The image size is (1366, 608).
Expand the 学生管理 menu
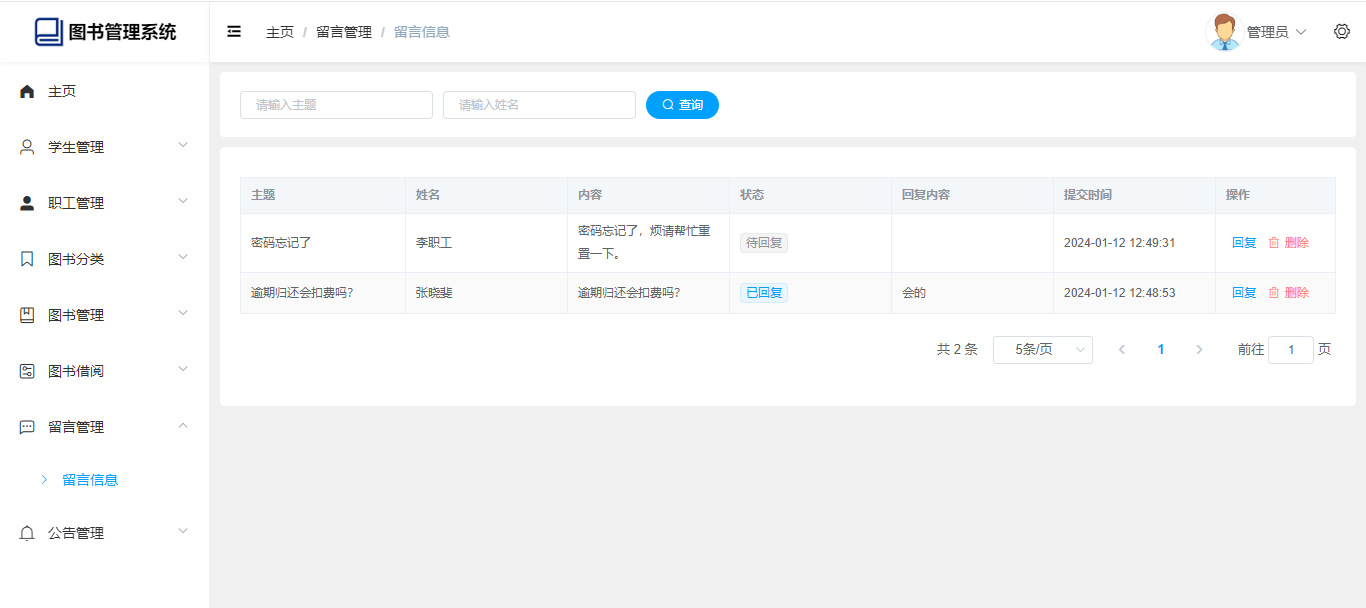click(104, 147)
